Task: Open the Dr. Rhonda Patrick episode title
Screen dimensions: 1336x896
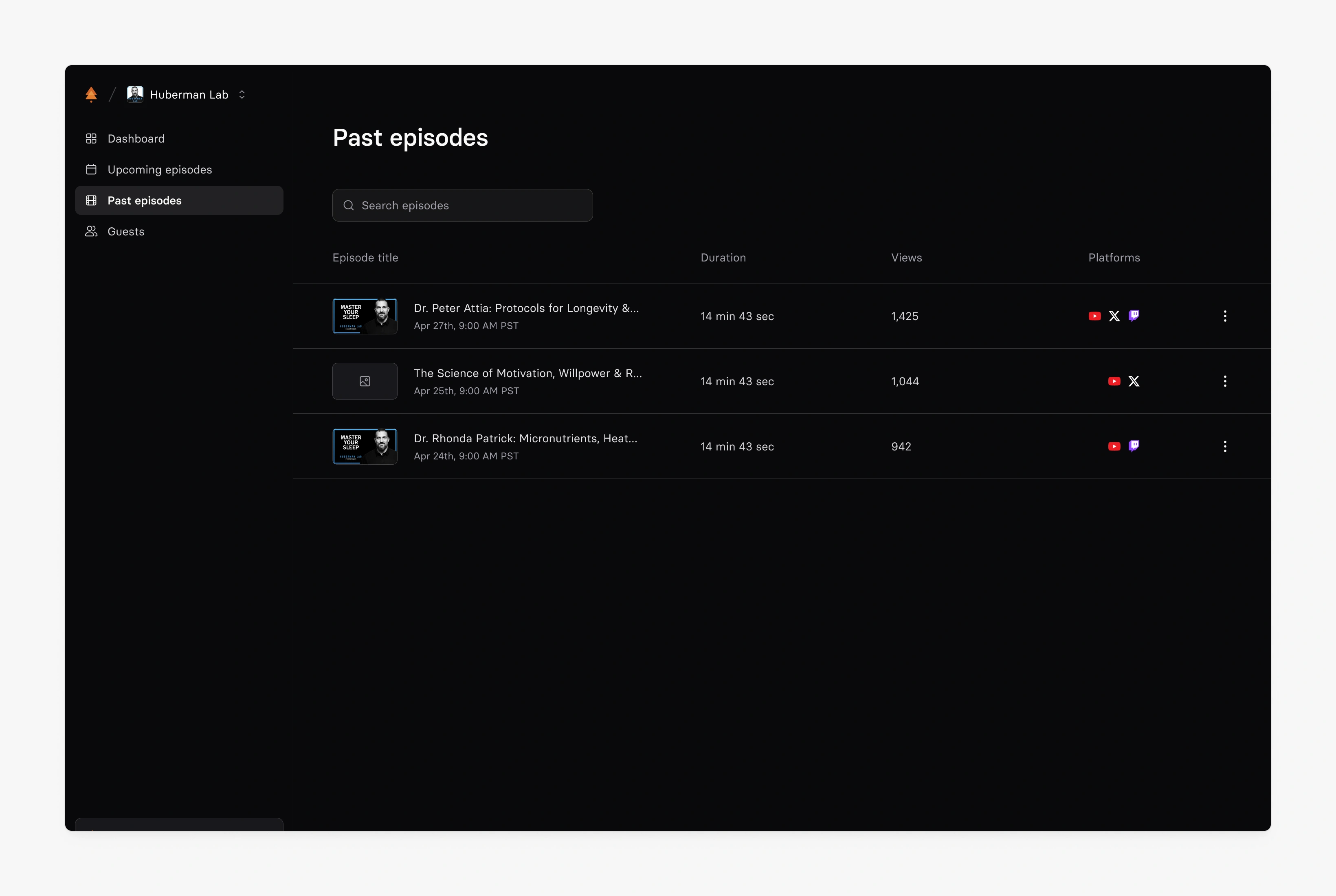Action: tap(526, 438)
